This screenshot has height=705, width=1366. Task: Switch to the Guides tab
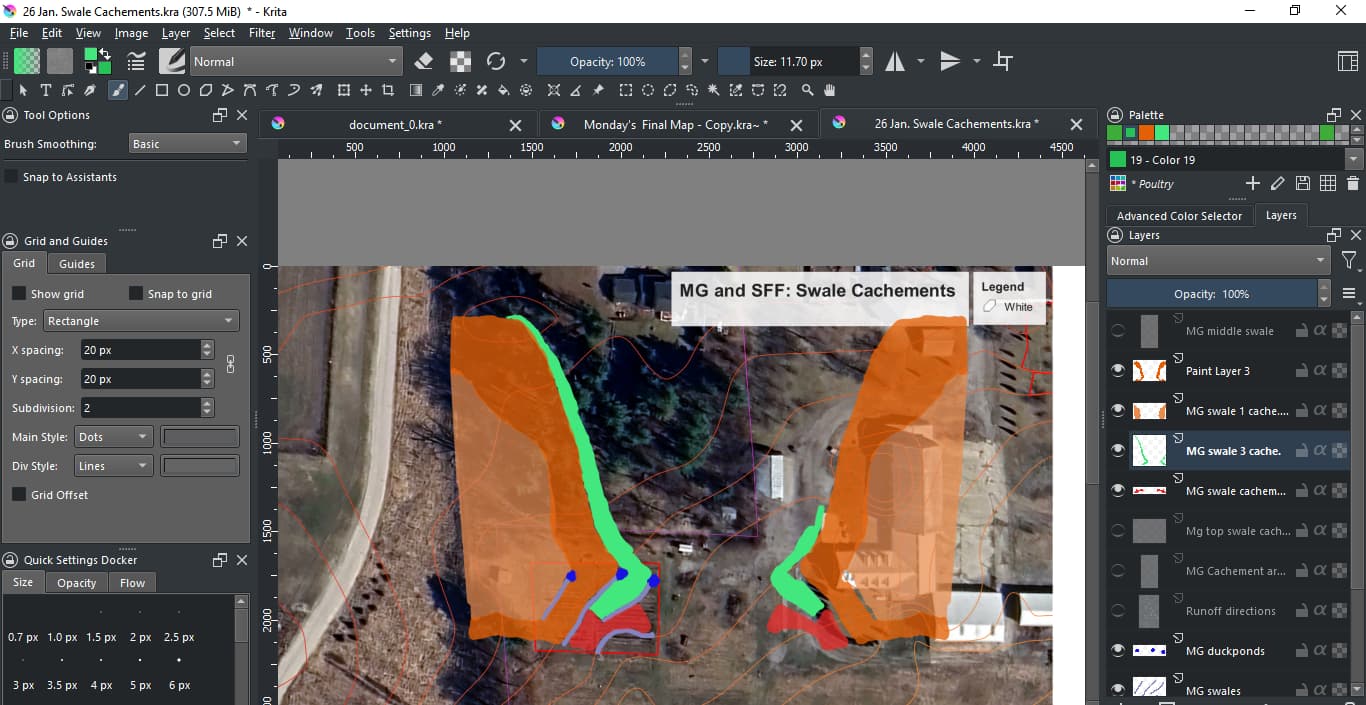[77, 264]
